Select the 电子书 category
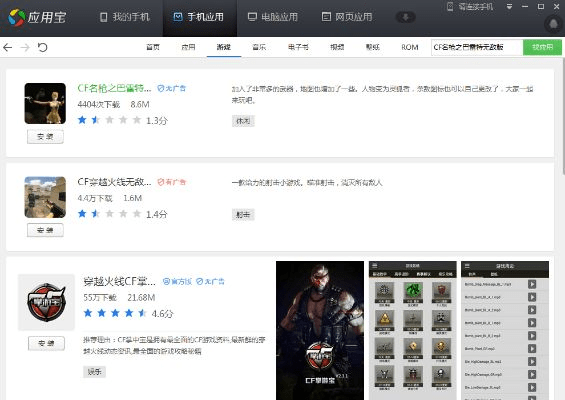565x400 pixels. [x=298, y=47]
